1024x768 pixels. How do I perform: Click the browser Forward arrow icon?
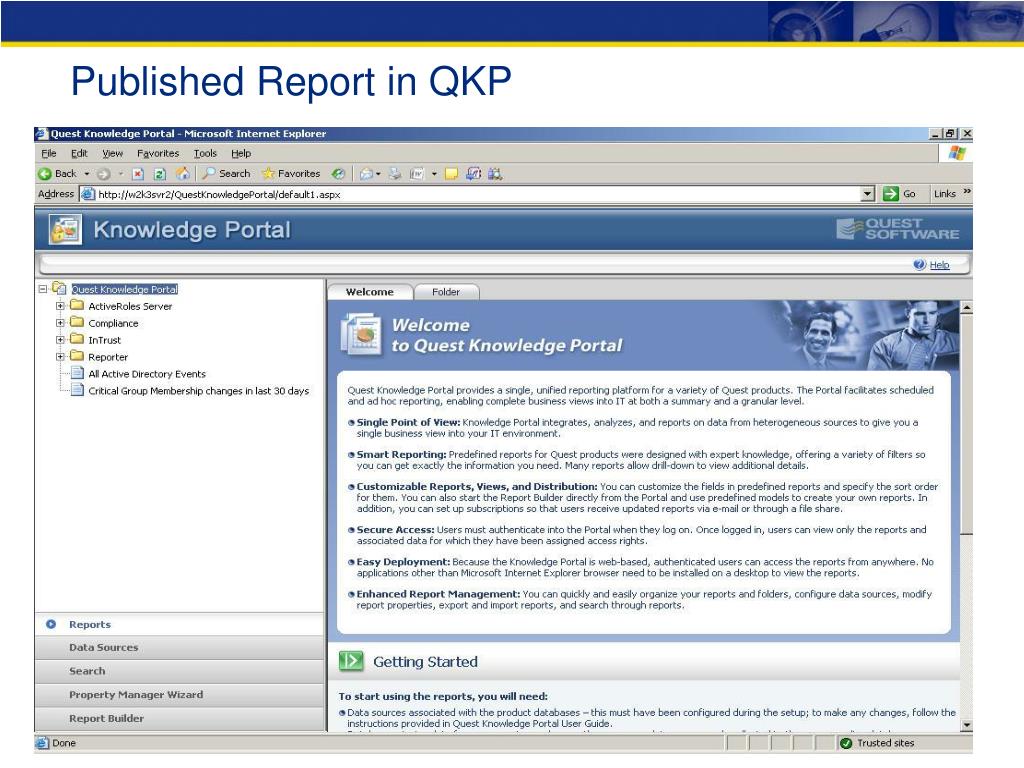pos(103,174)
